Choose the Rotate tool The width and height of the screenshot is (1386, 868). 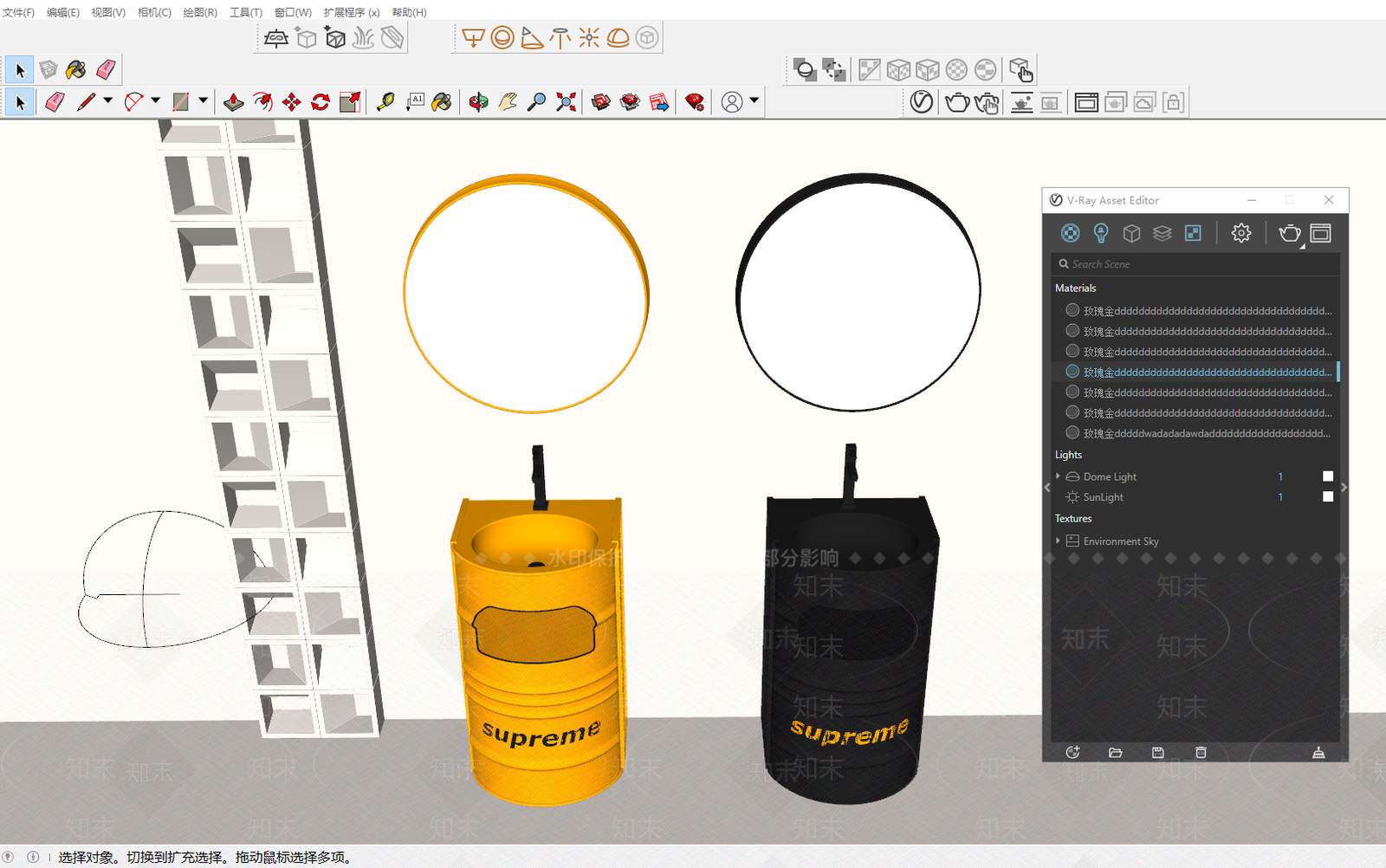pos(321,102)
